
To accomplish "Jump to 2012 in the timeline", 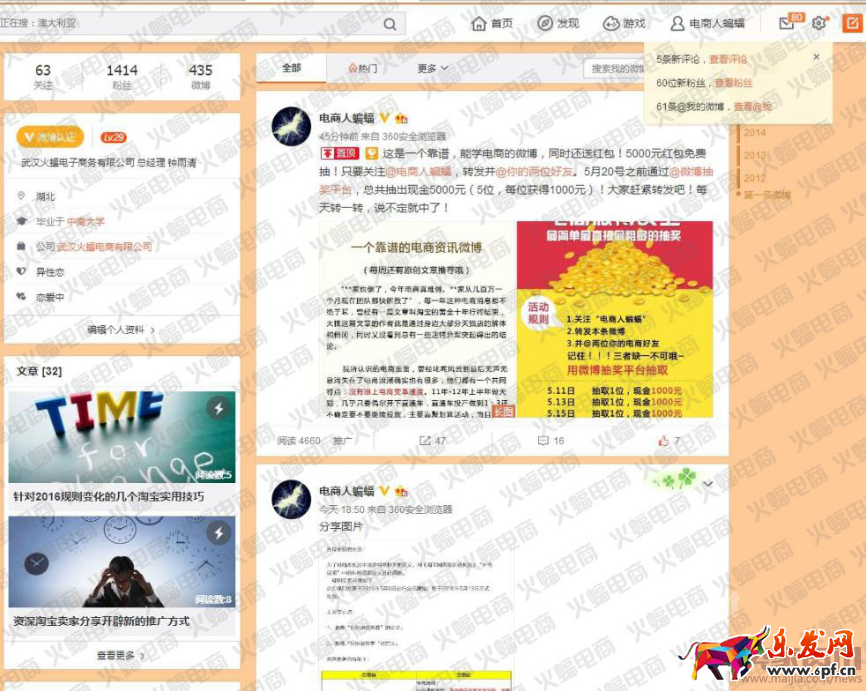I will pyautogui.click(x=754, y=178).
